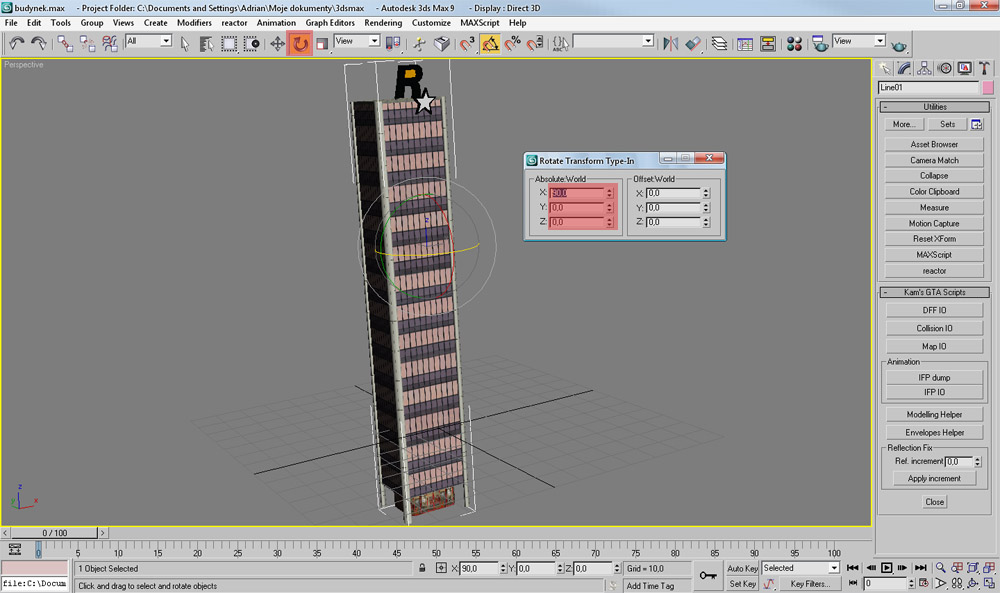Enable Auto Key animation mode
1000x593 pixels.
pyautogui.click(x=742, y=568)
